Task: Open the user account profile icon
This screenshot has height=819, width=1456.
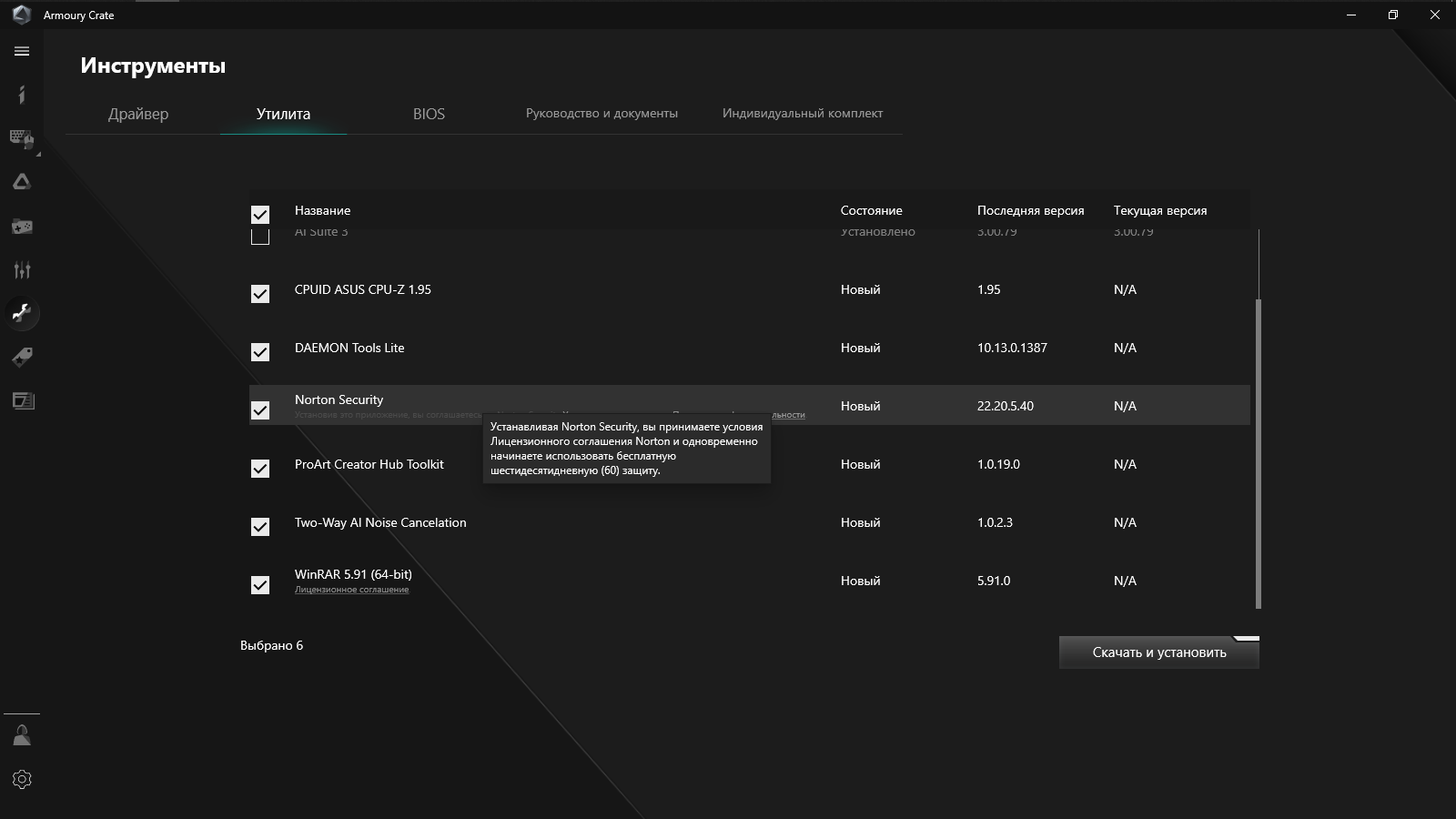Action: point(22,735)
